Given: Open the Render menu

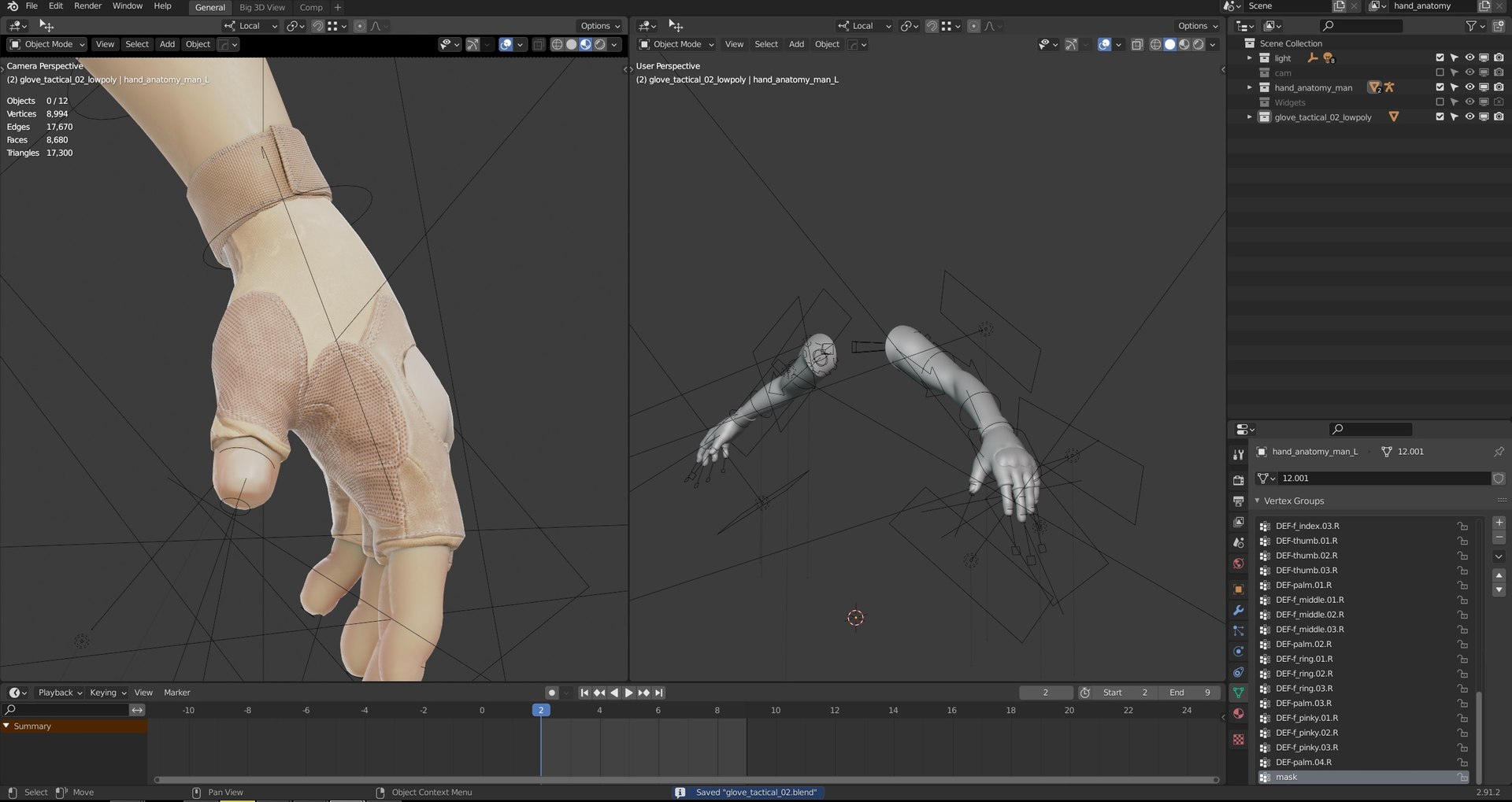Looking at the screenshot, I should [87, 6].
